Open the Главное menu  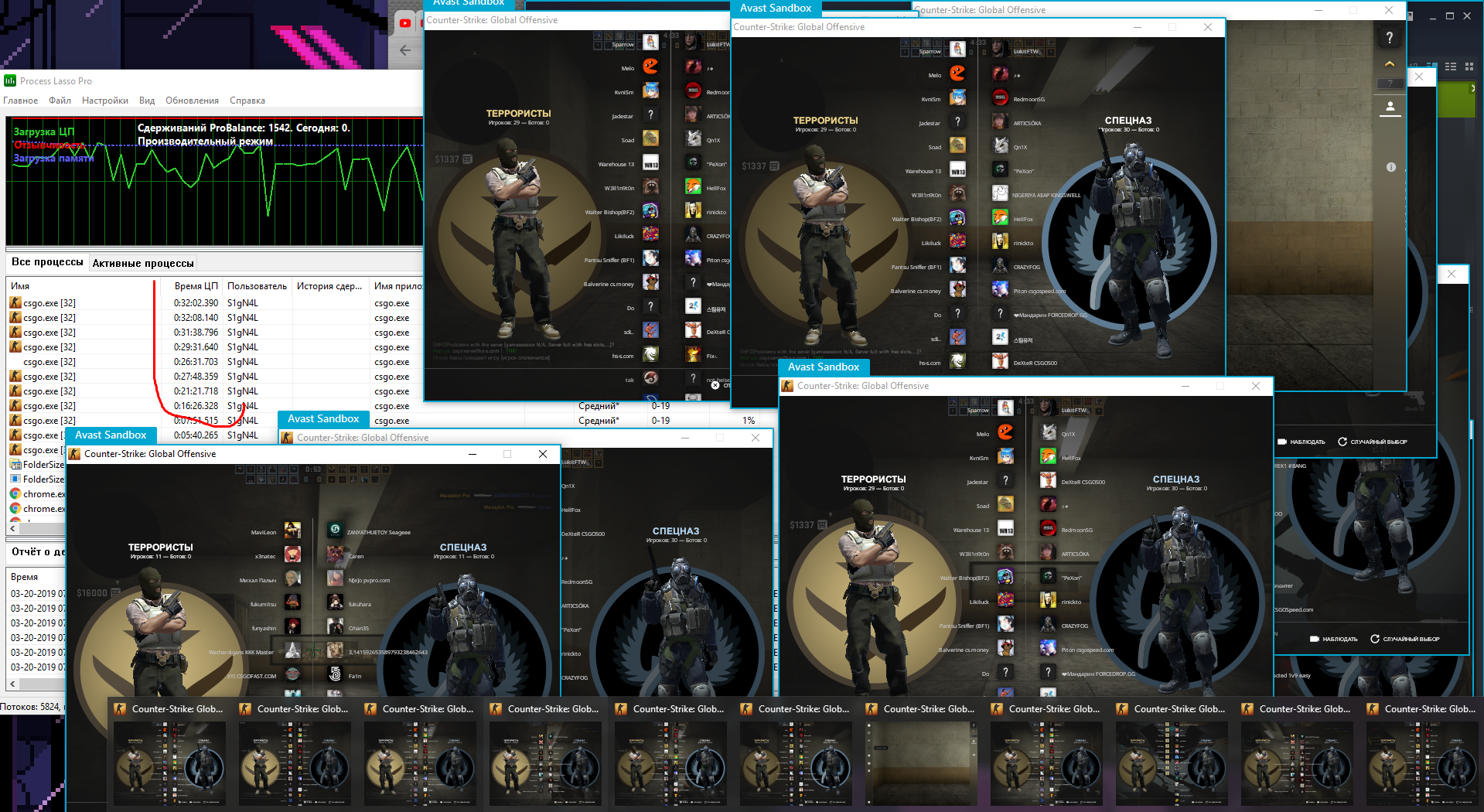tap(20, 101)
